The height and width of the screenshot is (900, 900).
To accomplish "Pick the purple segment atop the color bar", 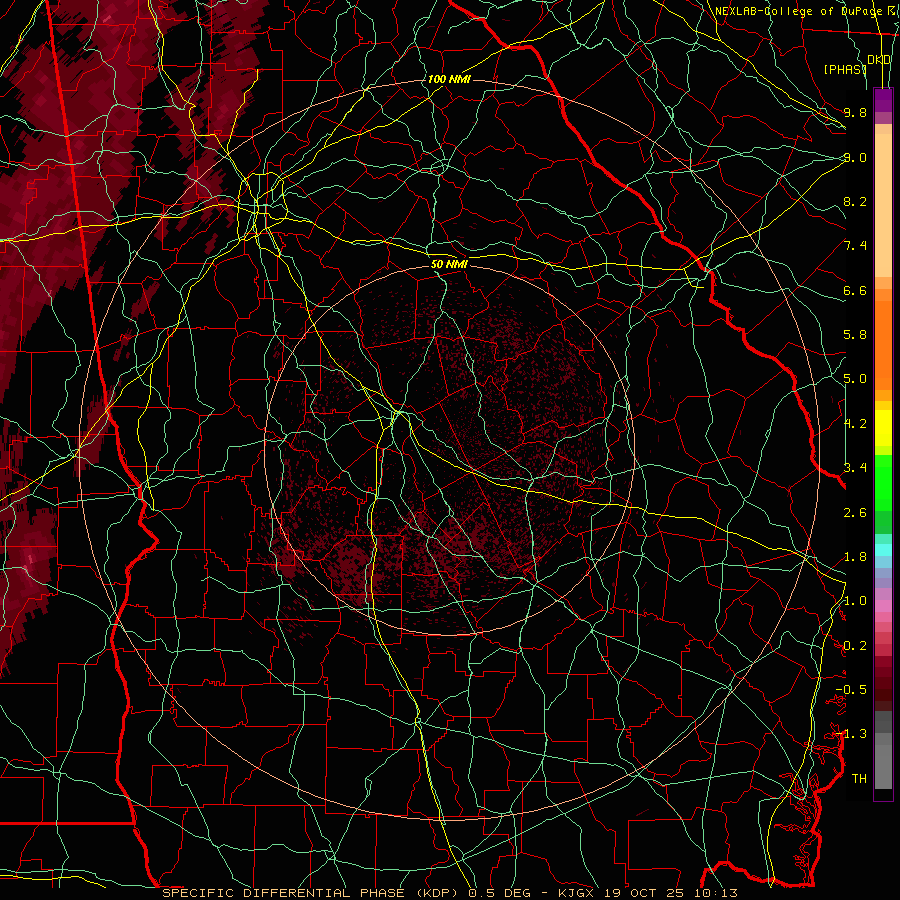I will pyautogui.click(x=883, y=100).
